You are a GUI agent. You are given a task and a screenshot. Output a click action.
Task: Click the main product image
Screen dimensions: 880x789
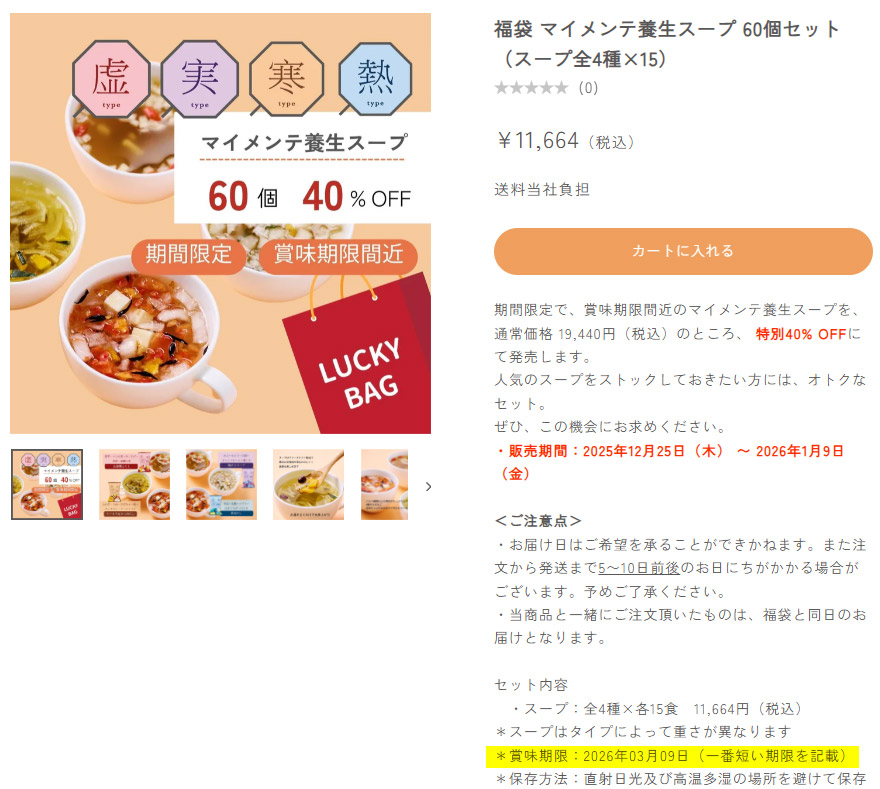221,223
